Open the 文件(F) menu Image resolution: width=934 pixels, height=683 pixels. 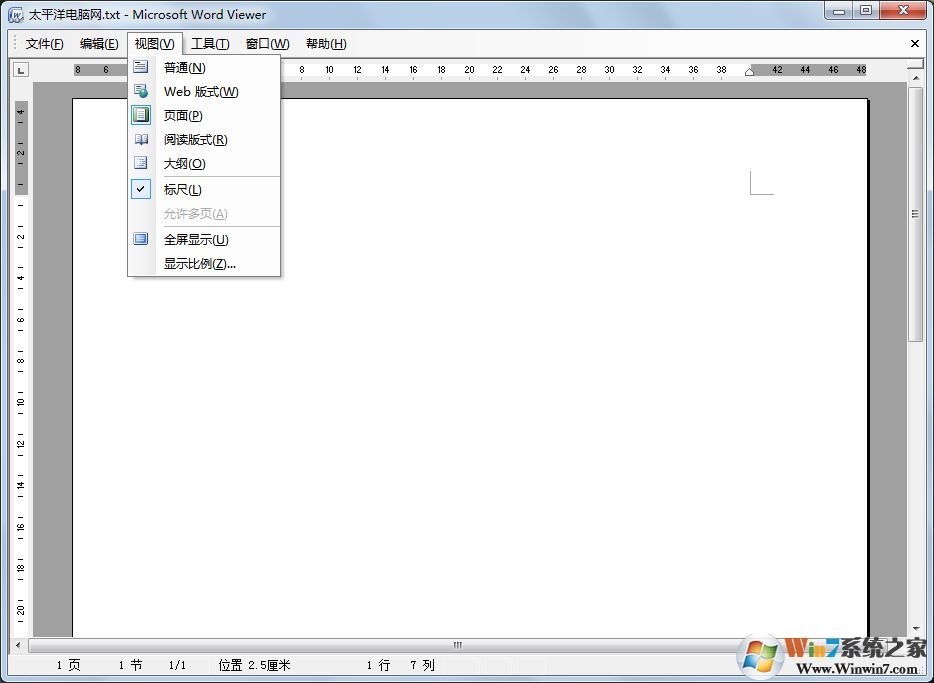pos(44,43)
